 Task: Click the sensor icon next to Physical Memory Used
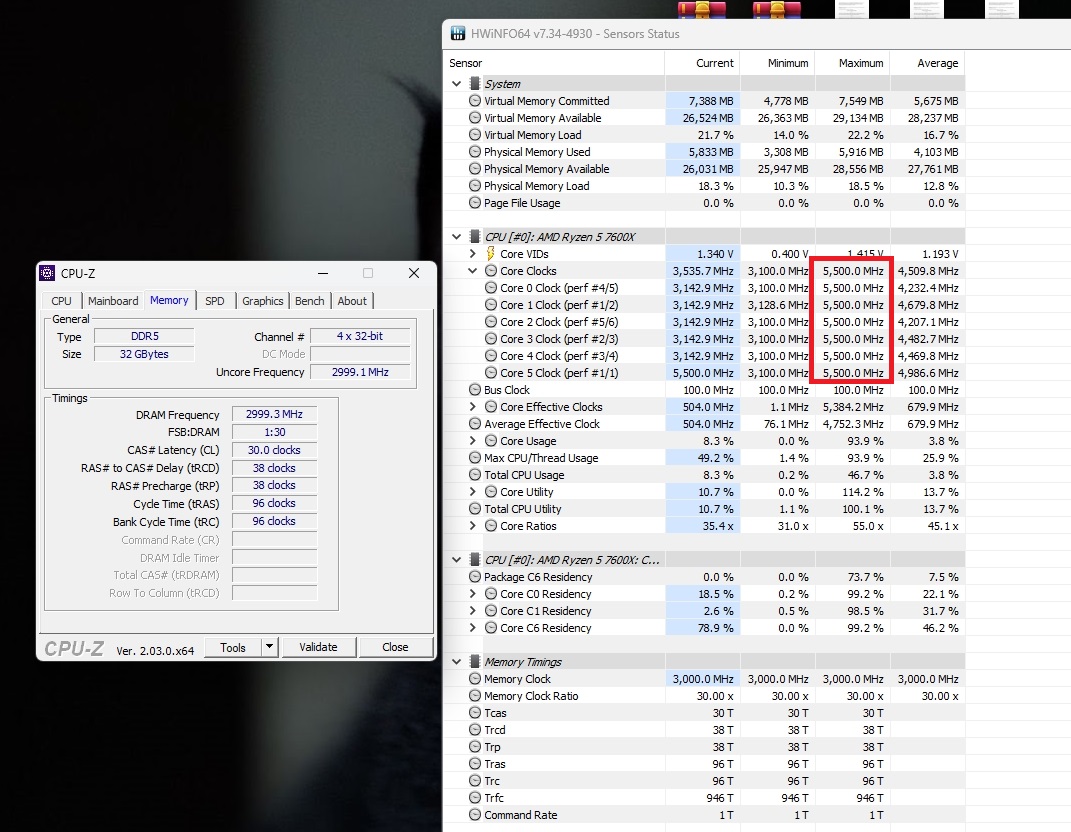coord(475,152)
